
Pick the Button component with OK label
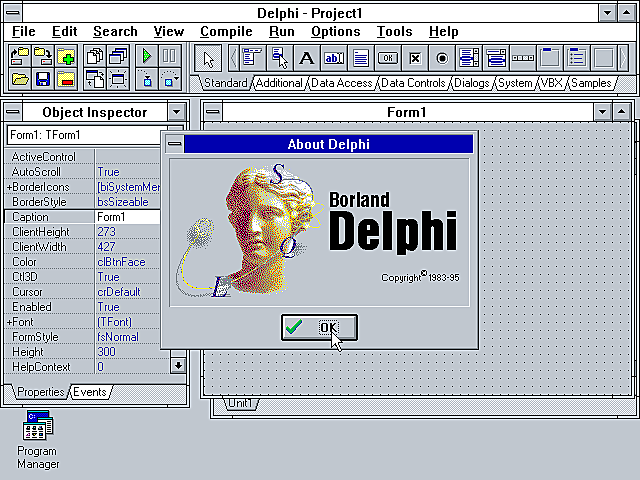[387, 58]
